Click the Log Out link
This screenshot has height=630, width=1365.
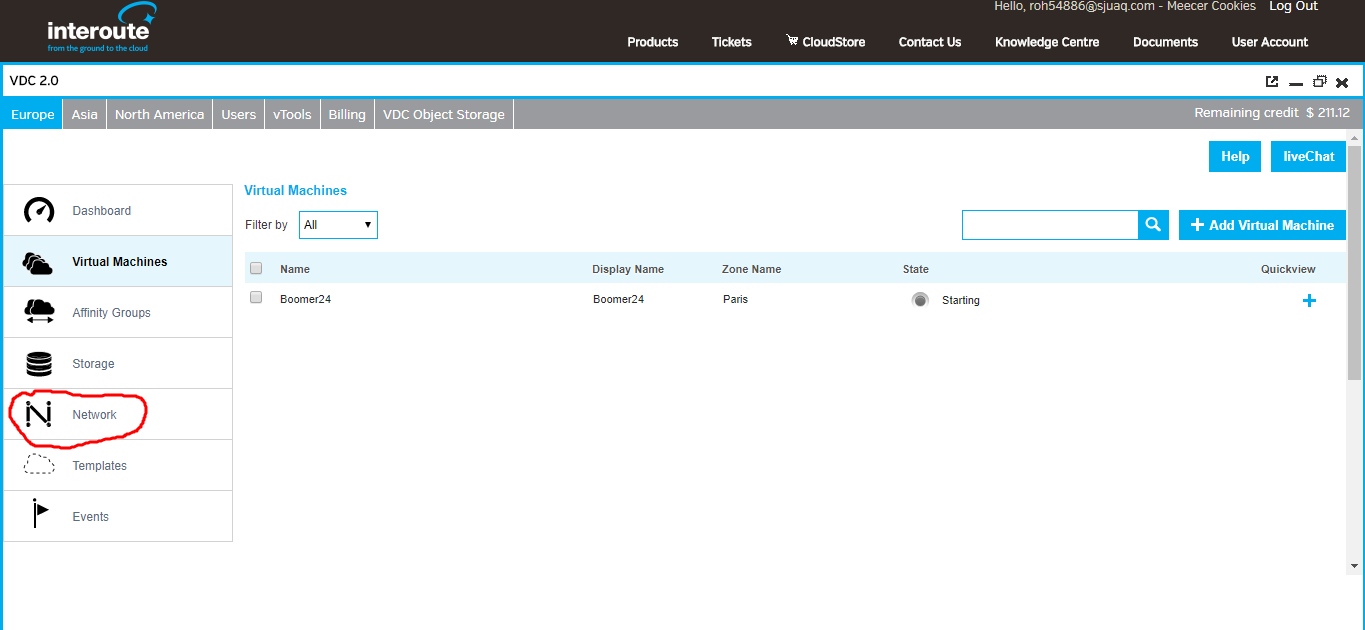(x=1293, y=6)
